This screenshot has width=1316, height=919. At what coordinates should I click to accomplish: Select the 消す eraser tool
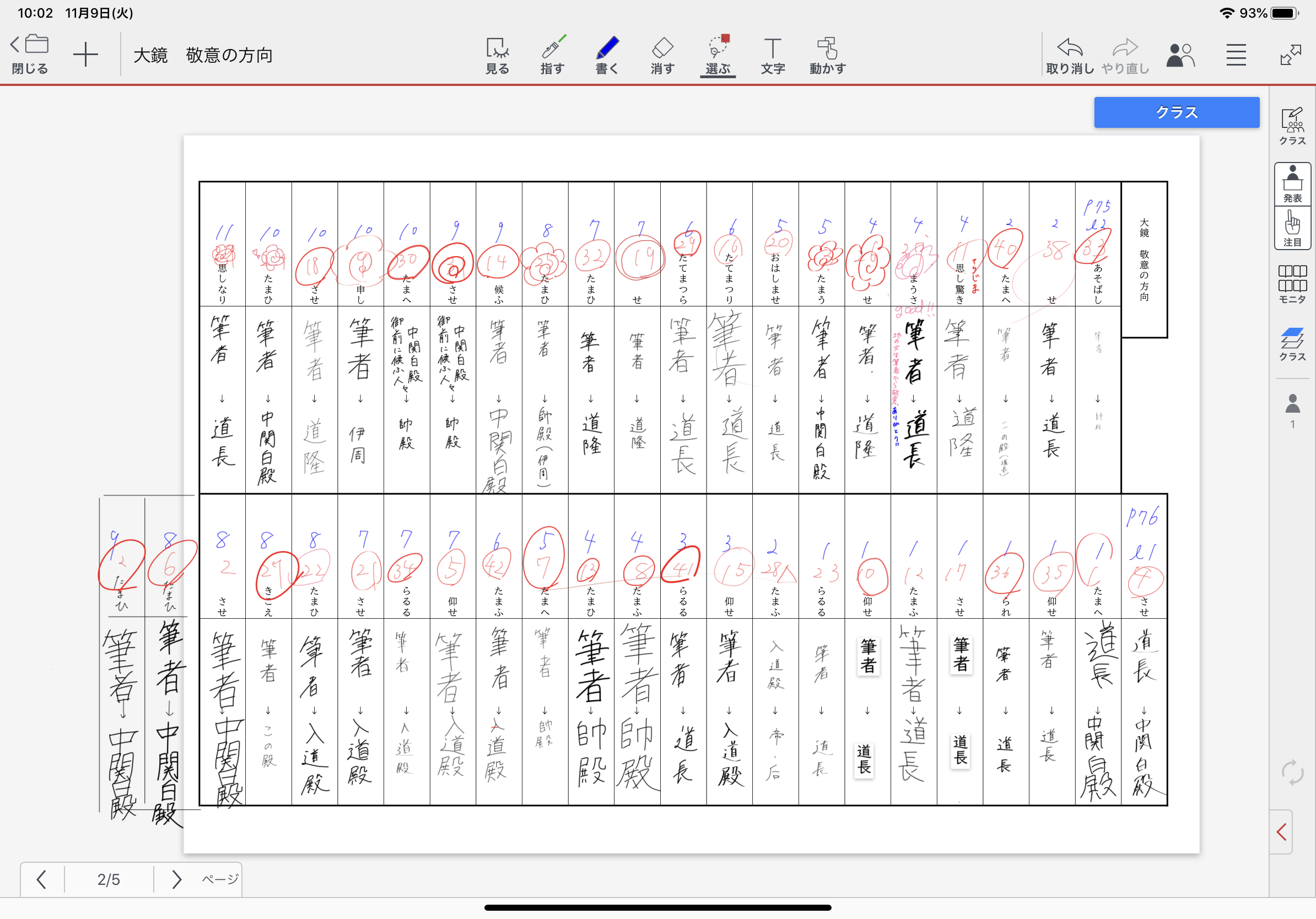(662, 56)
